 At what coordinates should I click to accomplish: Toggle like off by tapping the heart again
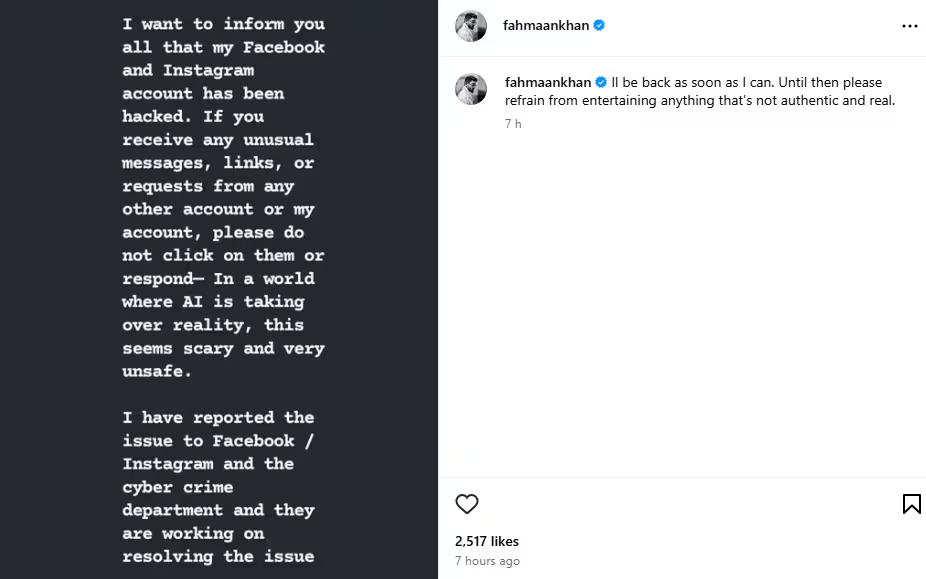coord(467,504)
